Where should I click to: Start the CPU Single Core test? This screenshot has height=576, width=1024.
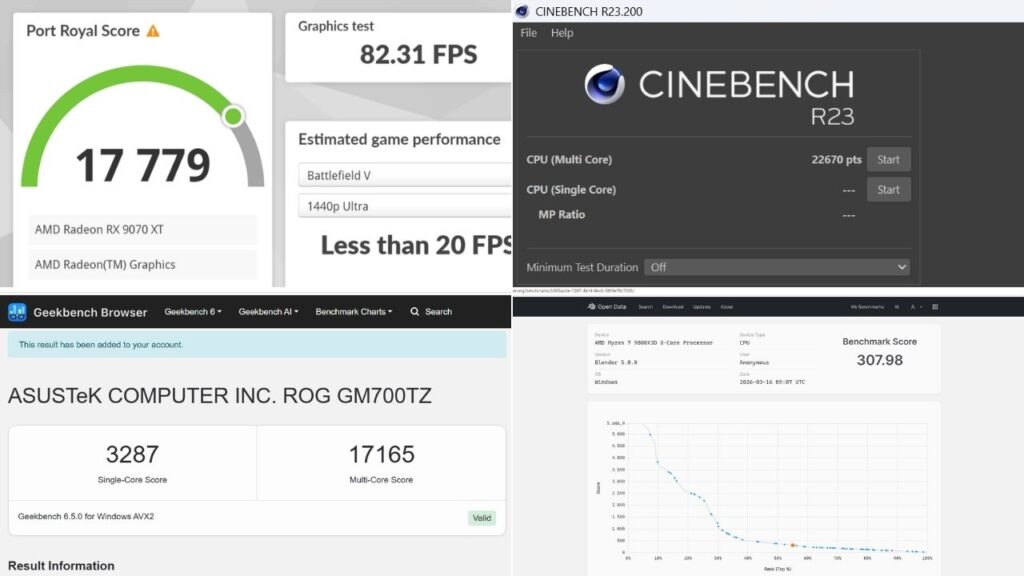(x=888, y=190)
